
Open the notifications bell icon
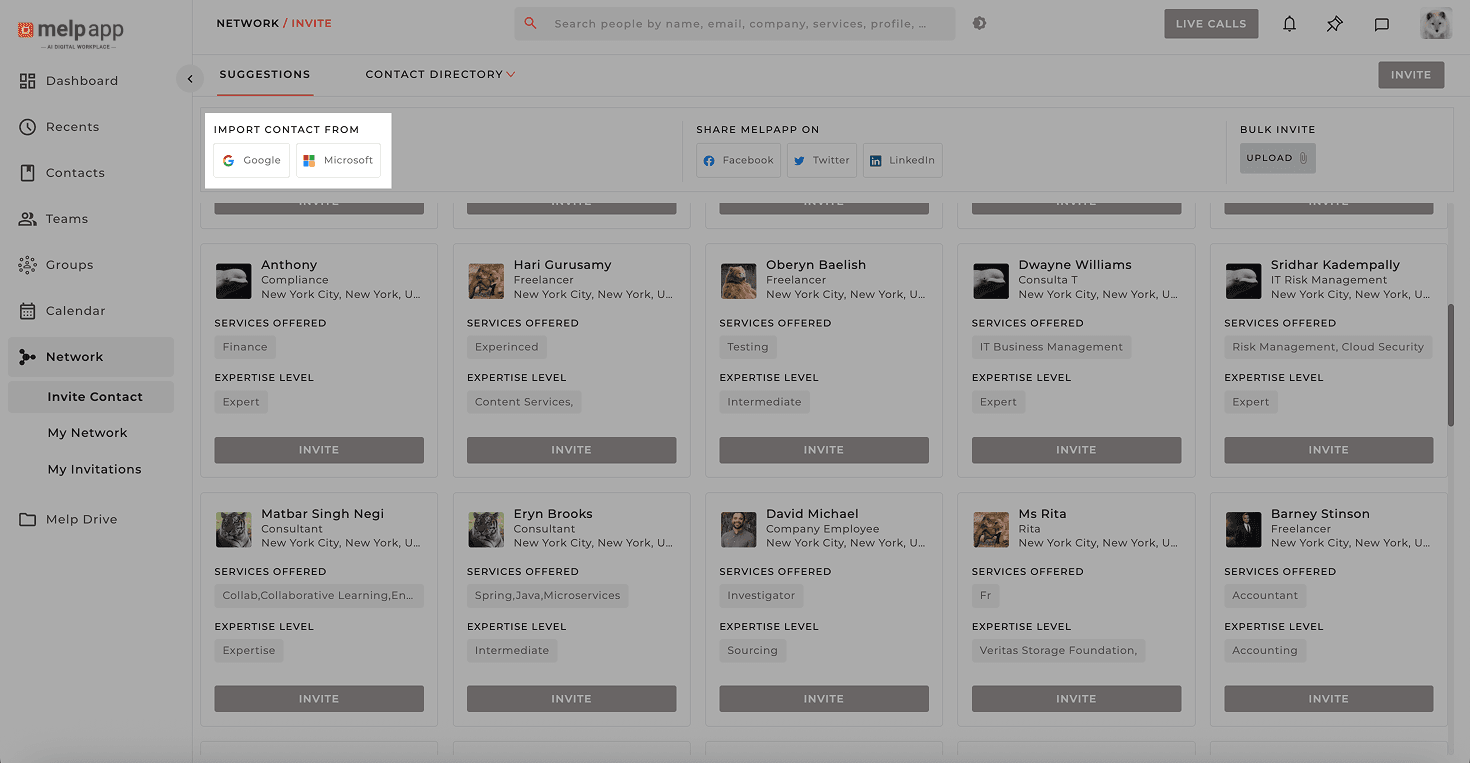(x=1289, y=23)
